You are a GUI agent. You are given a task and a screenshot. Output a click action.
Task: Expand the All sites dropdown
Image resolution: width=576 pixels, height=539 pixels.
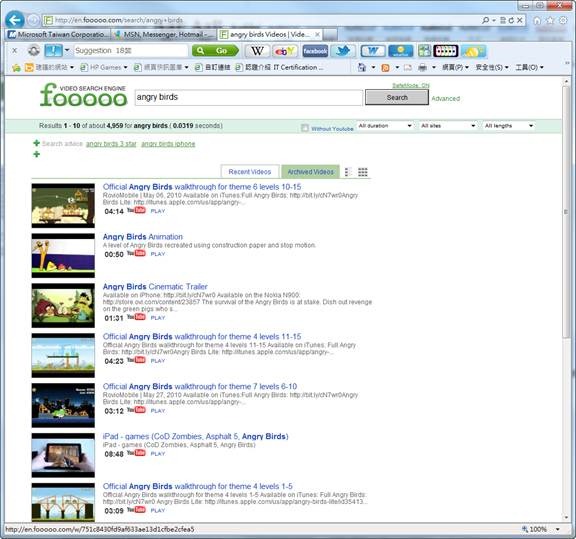448,126
